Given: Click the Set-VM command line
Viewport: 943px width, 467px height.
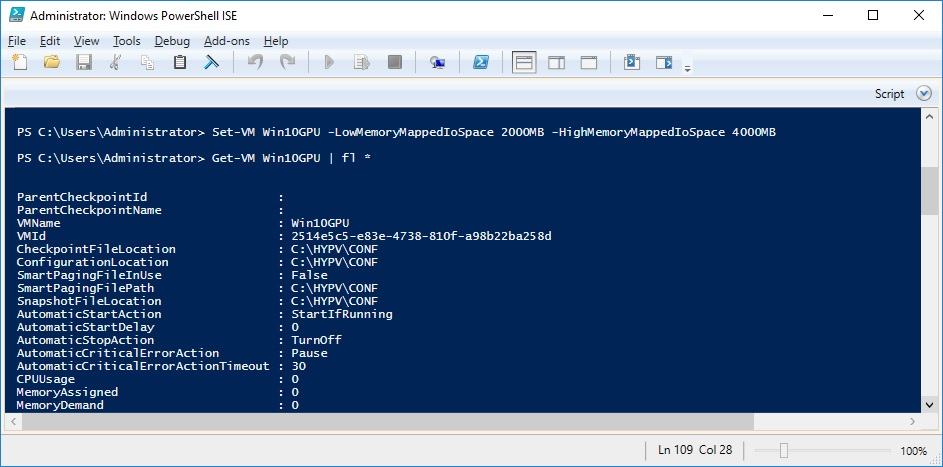Looking at the screenshot, I should 396,132.
